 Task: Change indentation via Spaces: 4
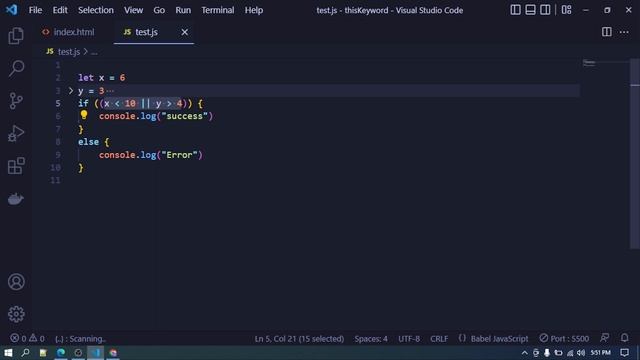click(x=371, y=338)
